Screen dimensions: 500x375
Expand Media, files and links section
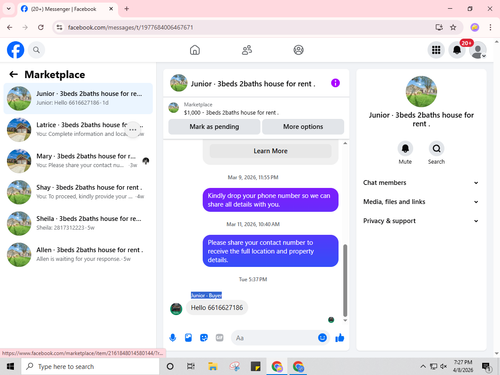pos(421,202)
